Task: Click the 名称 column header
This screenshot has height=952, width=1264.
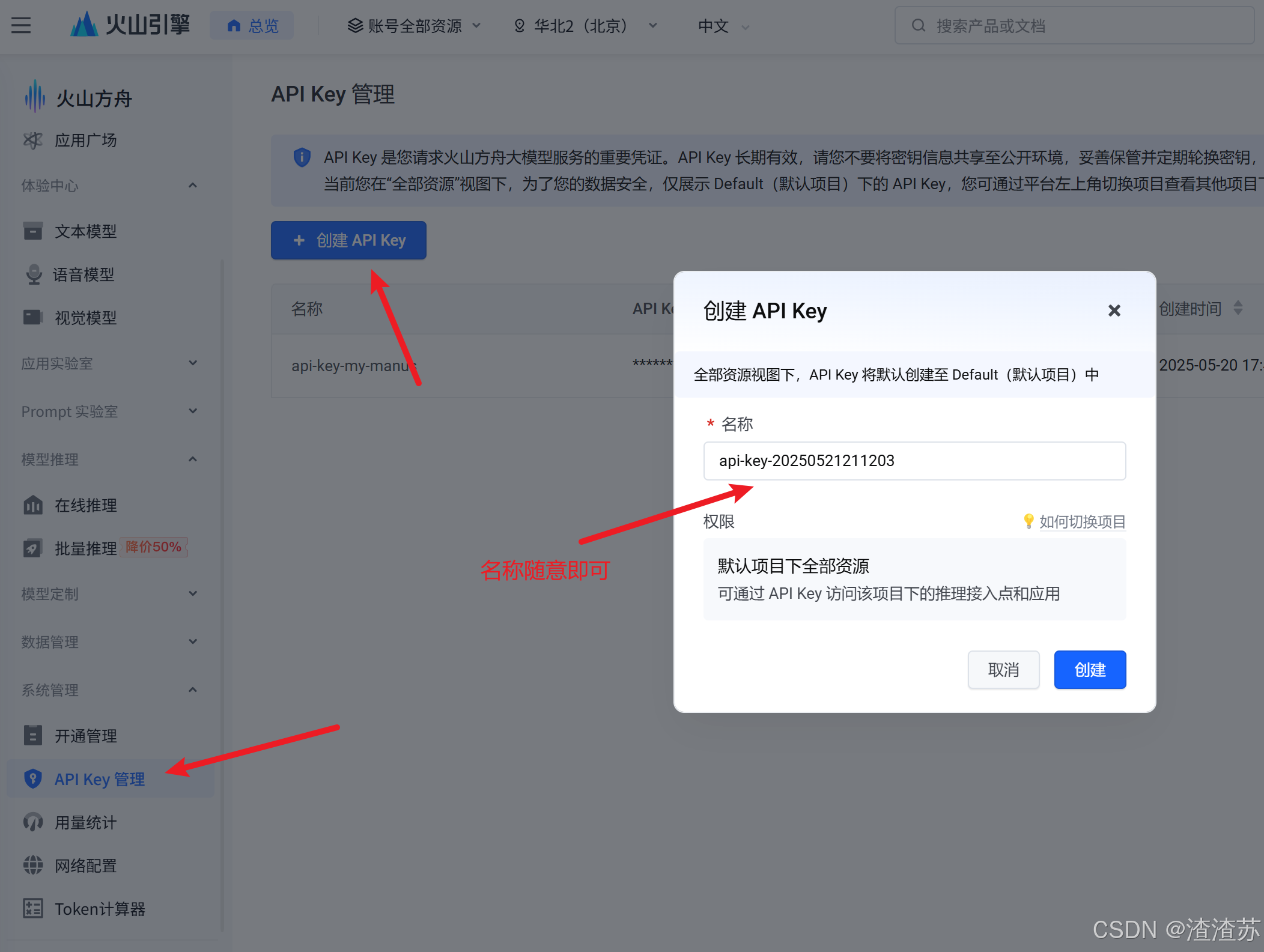Action: click(x=307, y=309)
